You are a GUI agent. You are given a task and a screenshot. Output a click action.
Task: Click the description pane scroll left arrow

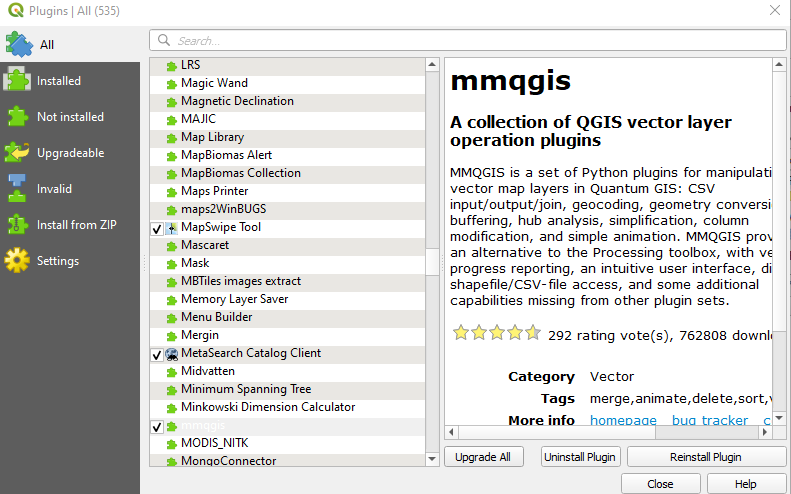click(x=451, y=432)
